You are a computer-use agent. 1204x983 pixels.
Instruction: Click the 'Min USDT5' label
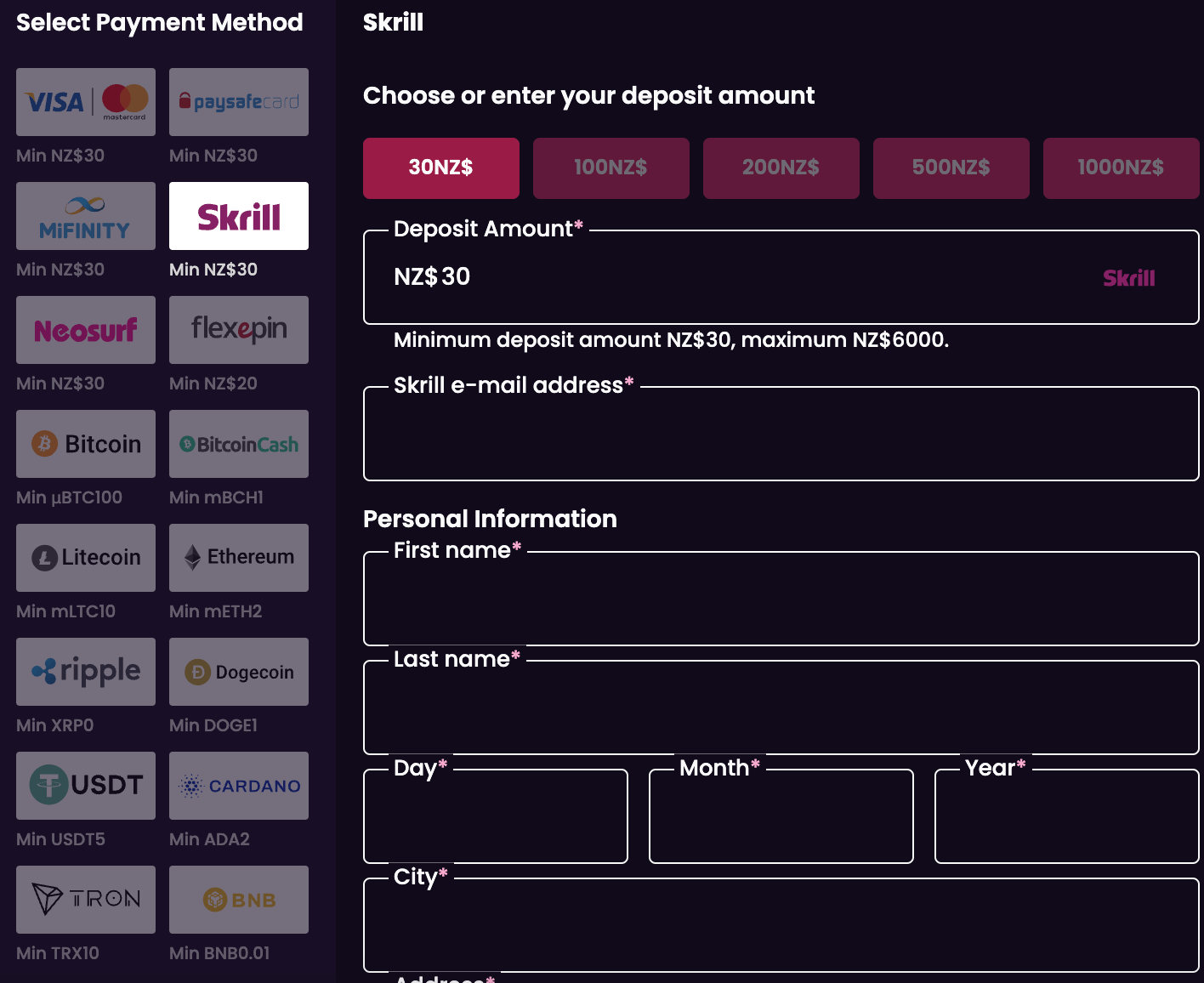coord(61,839)
